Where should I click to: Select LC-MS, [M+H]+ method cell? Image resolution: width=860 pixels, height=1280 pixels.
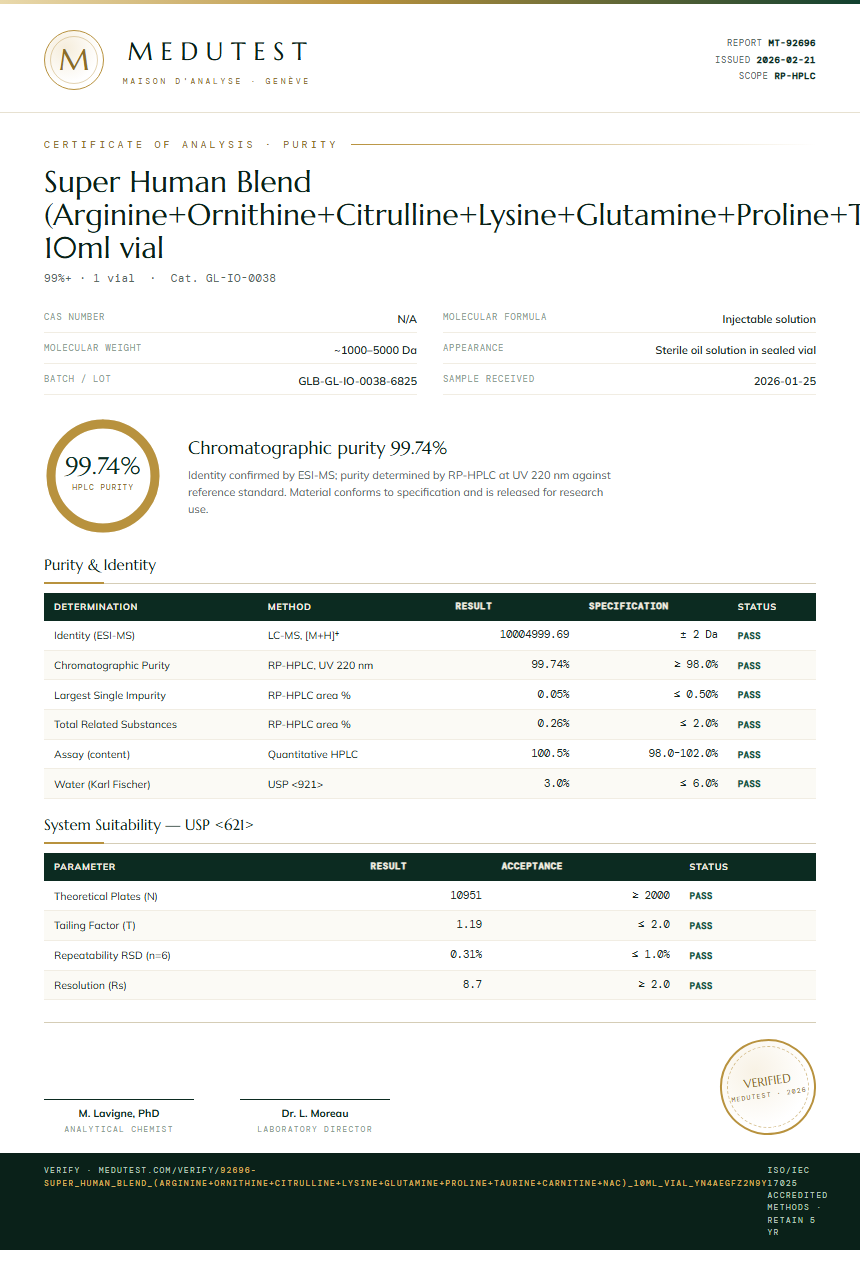(x=304, y=636)
